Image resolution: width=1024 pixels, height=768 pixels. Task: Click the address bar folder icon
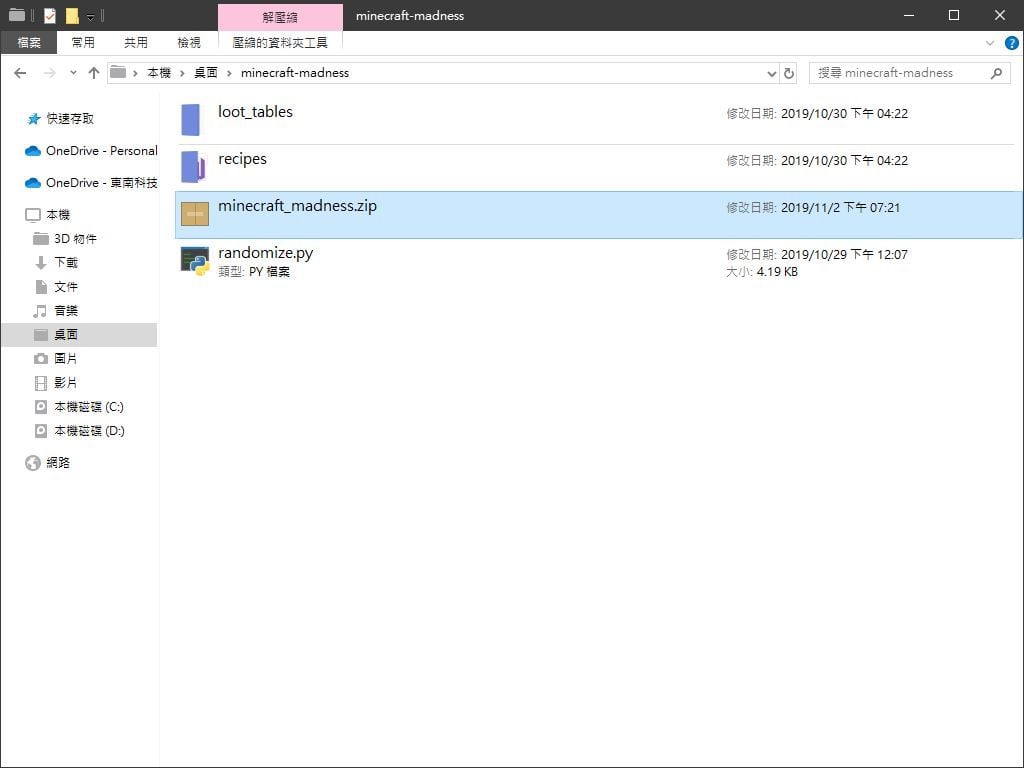click(118, 72)
